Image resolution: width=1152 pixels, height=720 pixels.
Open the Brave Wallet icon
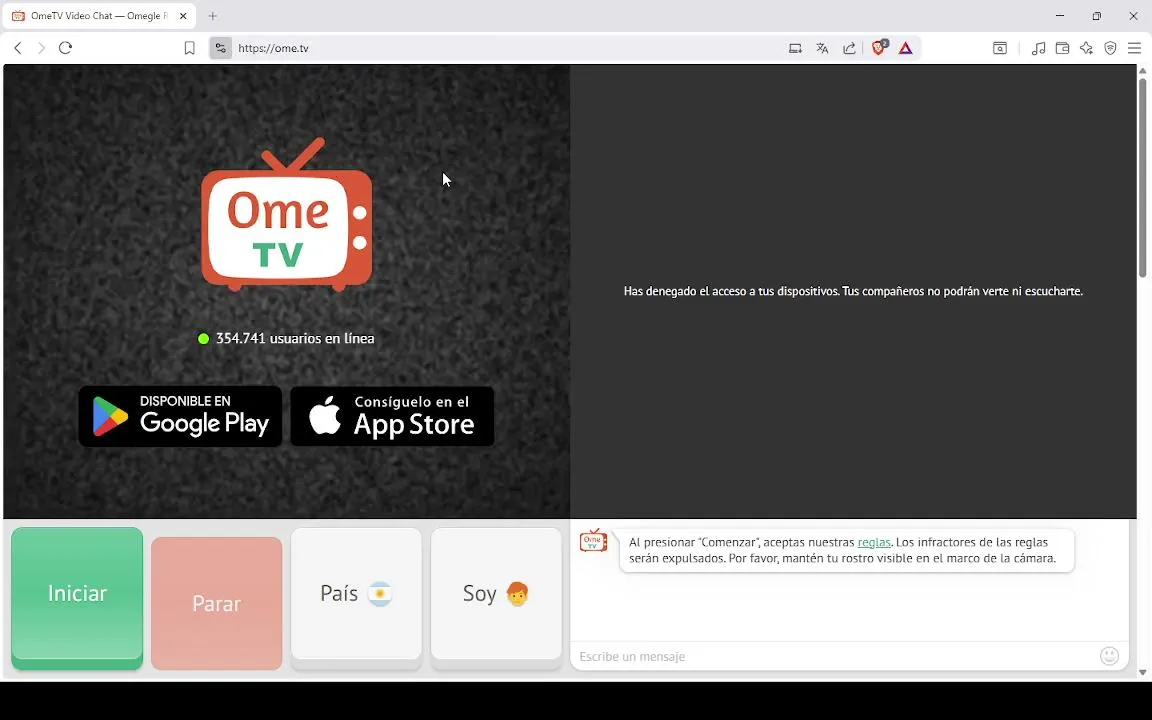pos(1062,48)
